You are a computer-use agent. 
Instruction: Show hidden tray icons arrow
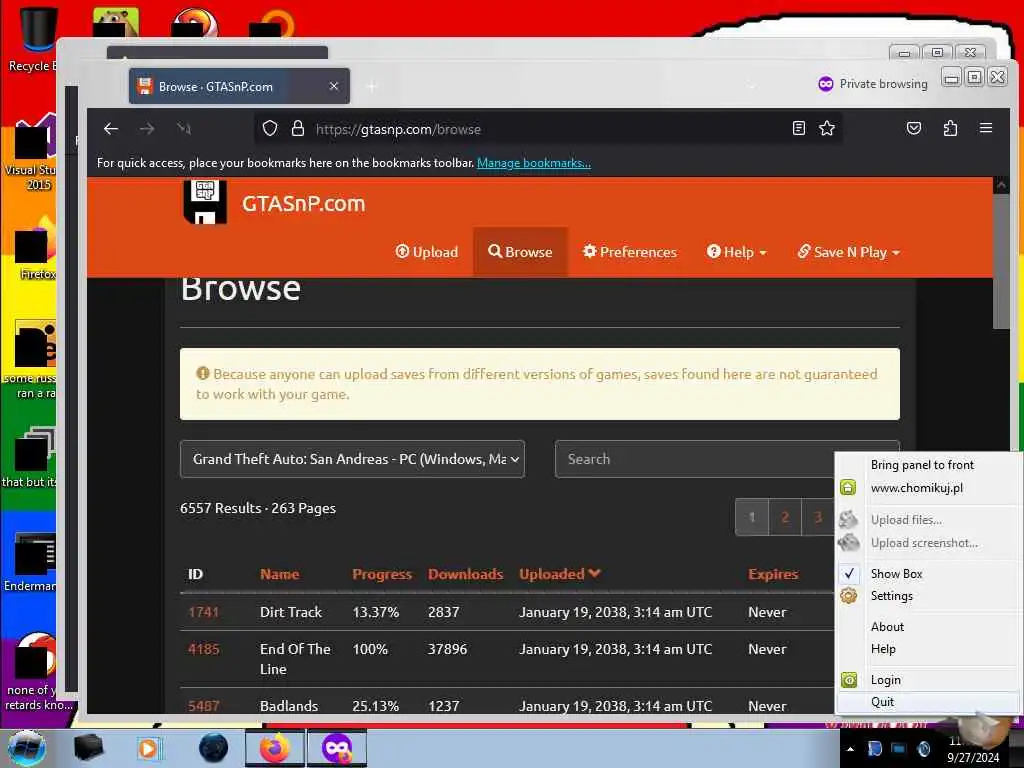click(x=850, y=749)
